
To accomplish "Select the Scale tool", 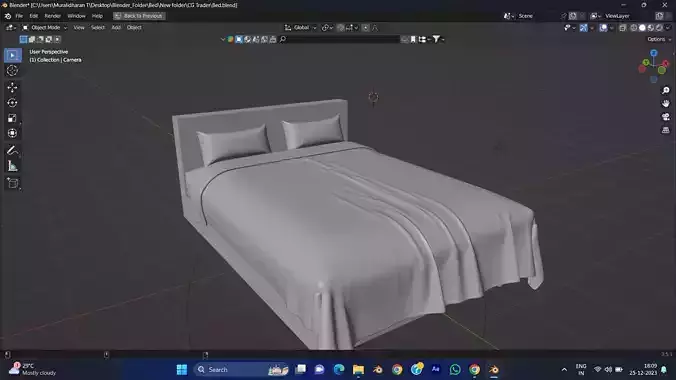I will (x=13, y=118).
